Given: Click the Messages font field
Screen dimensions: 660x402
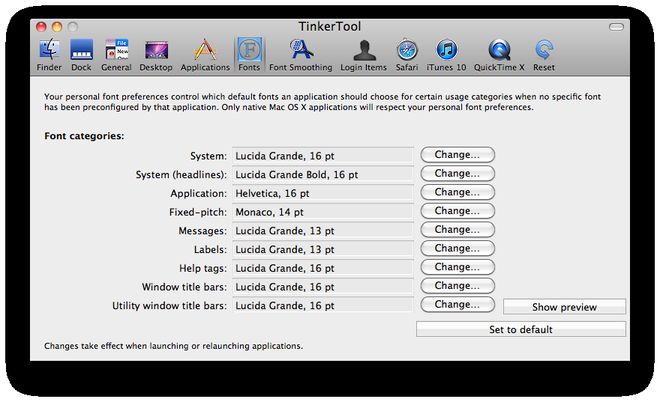Looking at the screenshot, I should [322, 230].
